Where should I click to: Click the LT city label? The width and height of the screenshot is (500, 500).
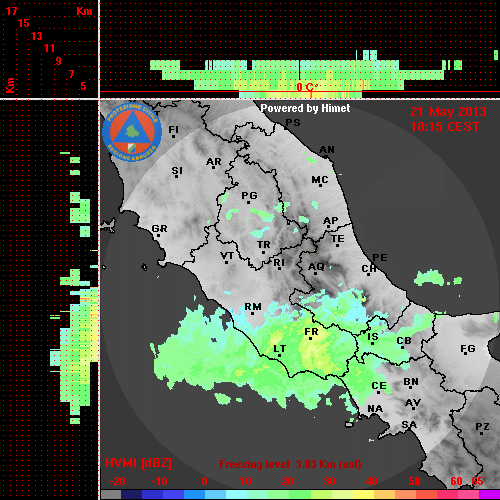click(x=279, y=349)
